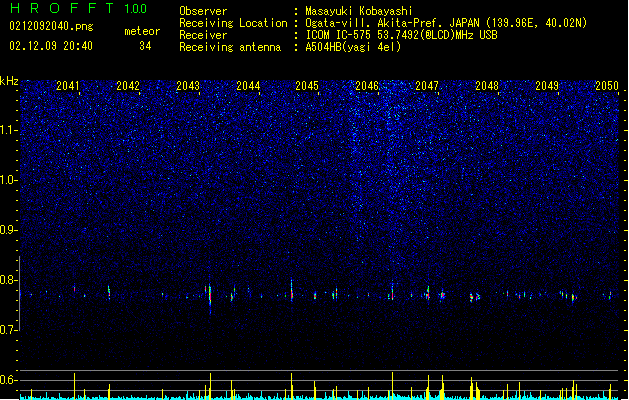
Task: Click the 0.8 kHz axis label
Action: 9,280
